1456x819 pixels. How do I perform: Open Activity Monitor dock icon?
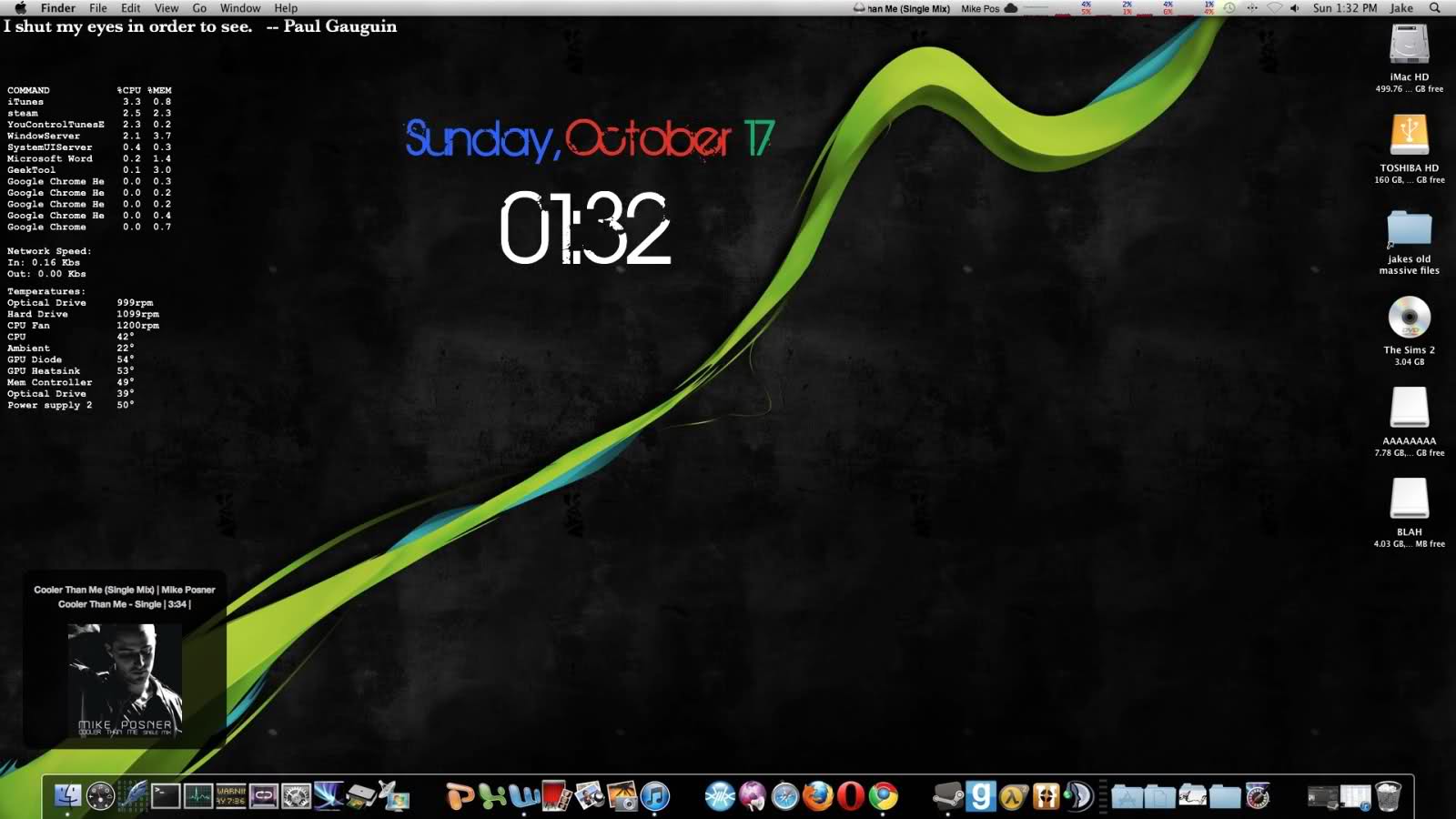pyautogui.click(x=198, y=796)
